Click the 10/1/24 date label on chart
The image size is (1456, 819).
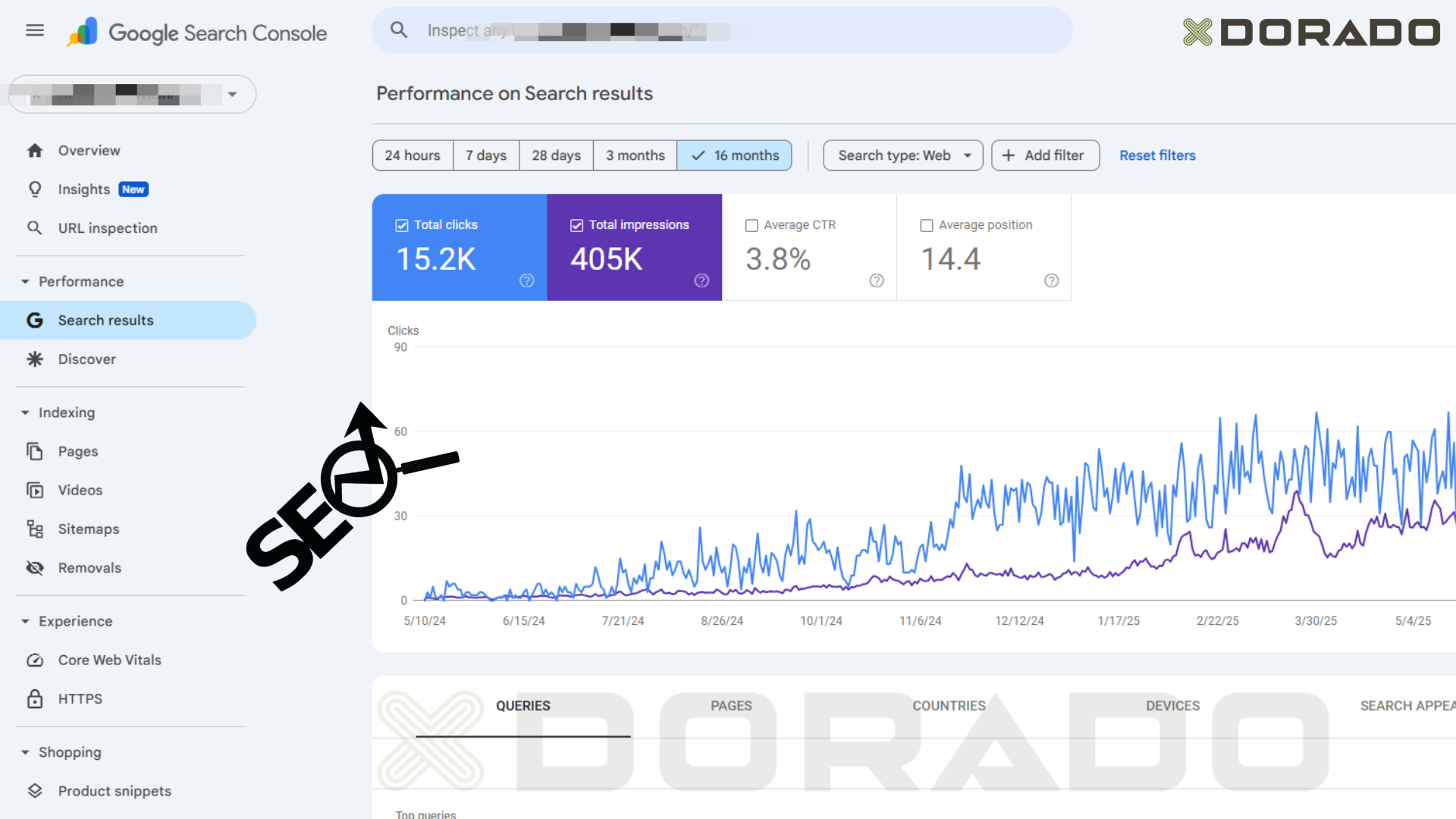[821, 620]
